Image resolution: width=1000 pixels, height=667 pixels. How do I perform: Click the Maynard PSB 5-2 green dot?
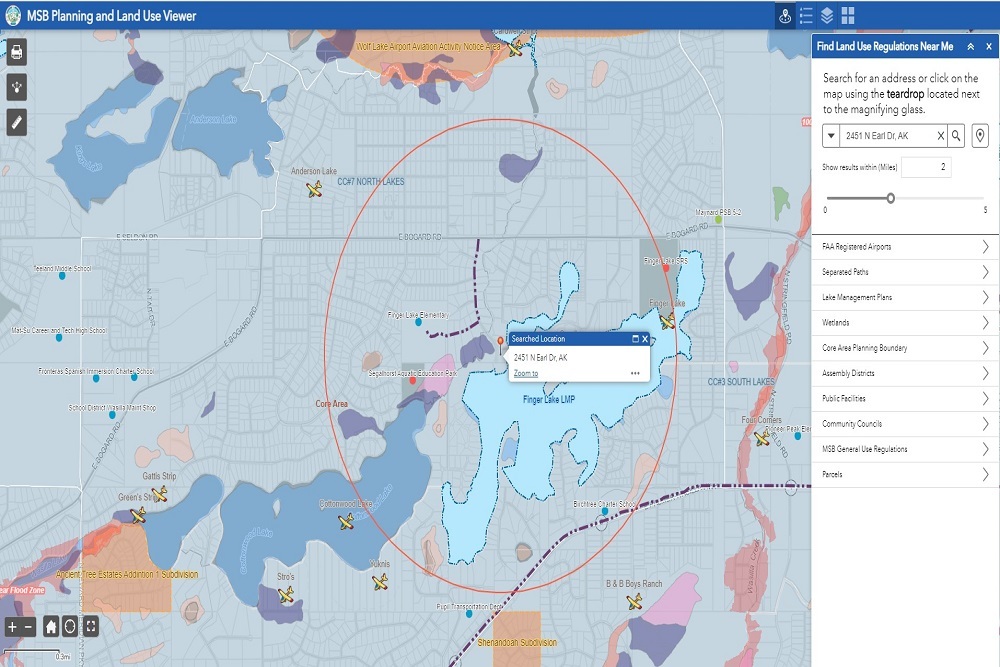coord(718,220)
